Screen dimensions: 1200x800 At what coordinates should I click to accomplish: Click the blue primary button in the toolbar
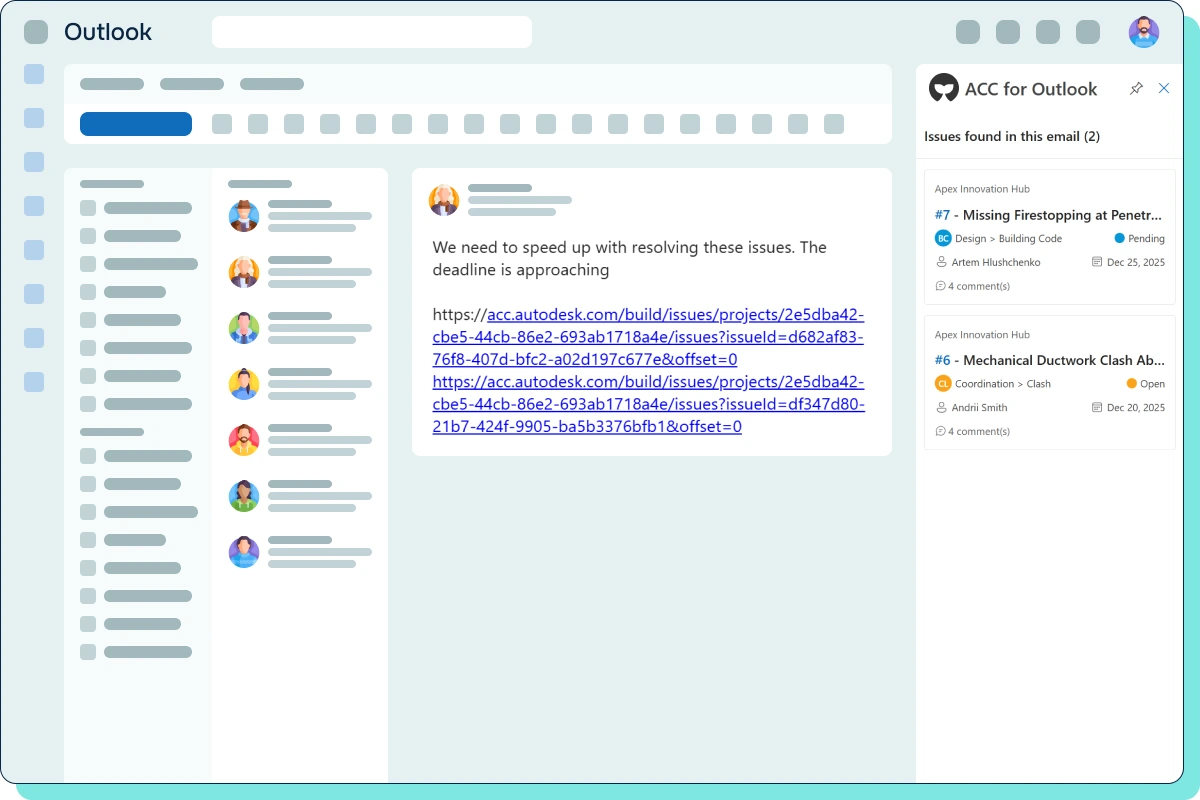(x=136, y=124)
